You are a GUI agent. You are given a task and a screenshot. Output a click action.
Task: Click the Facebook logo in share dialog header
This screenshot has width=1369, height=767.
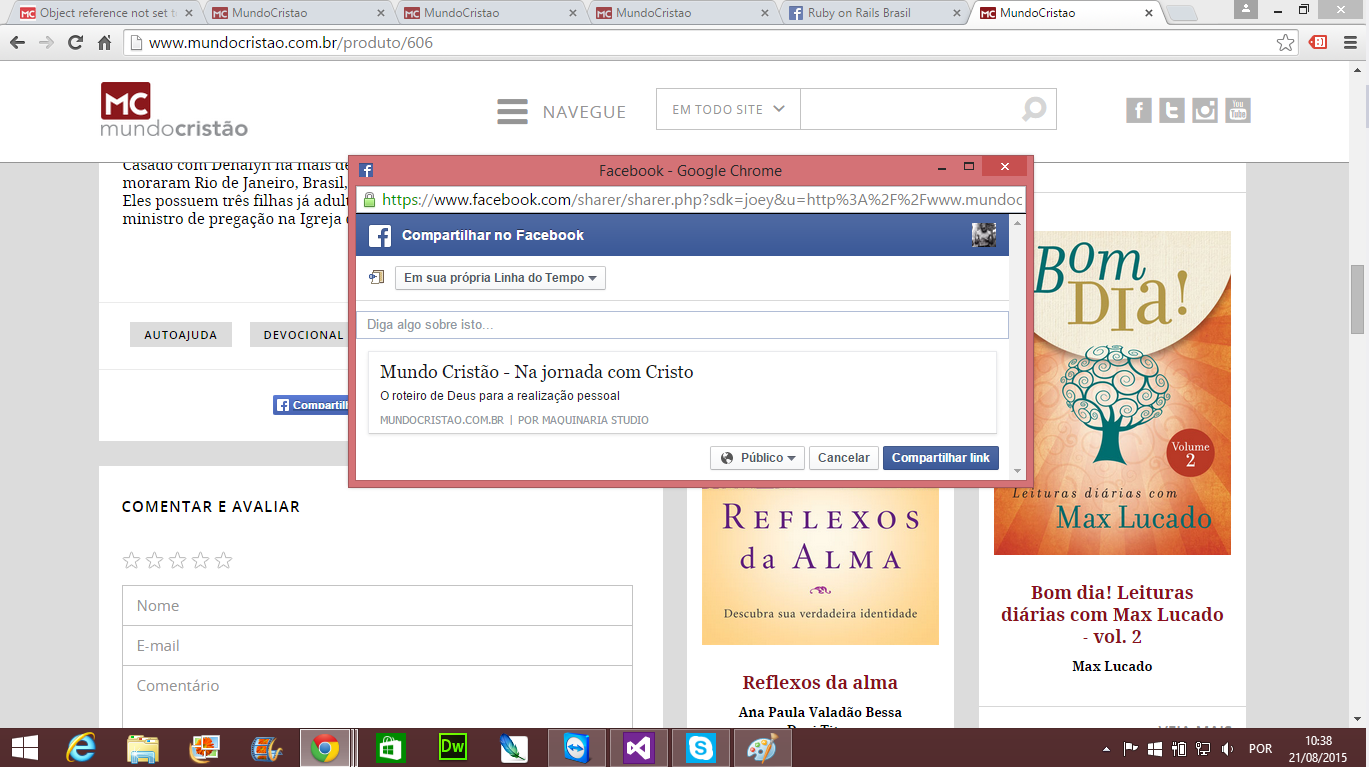(x=380, y=236)
